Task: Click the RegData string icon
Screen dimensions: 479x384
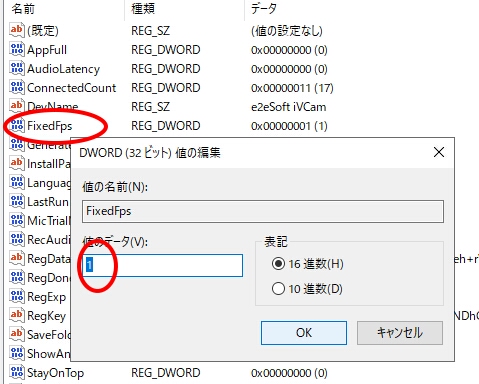Action: click(17, 258)
